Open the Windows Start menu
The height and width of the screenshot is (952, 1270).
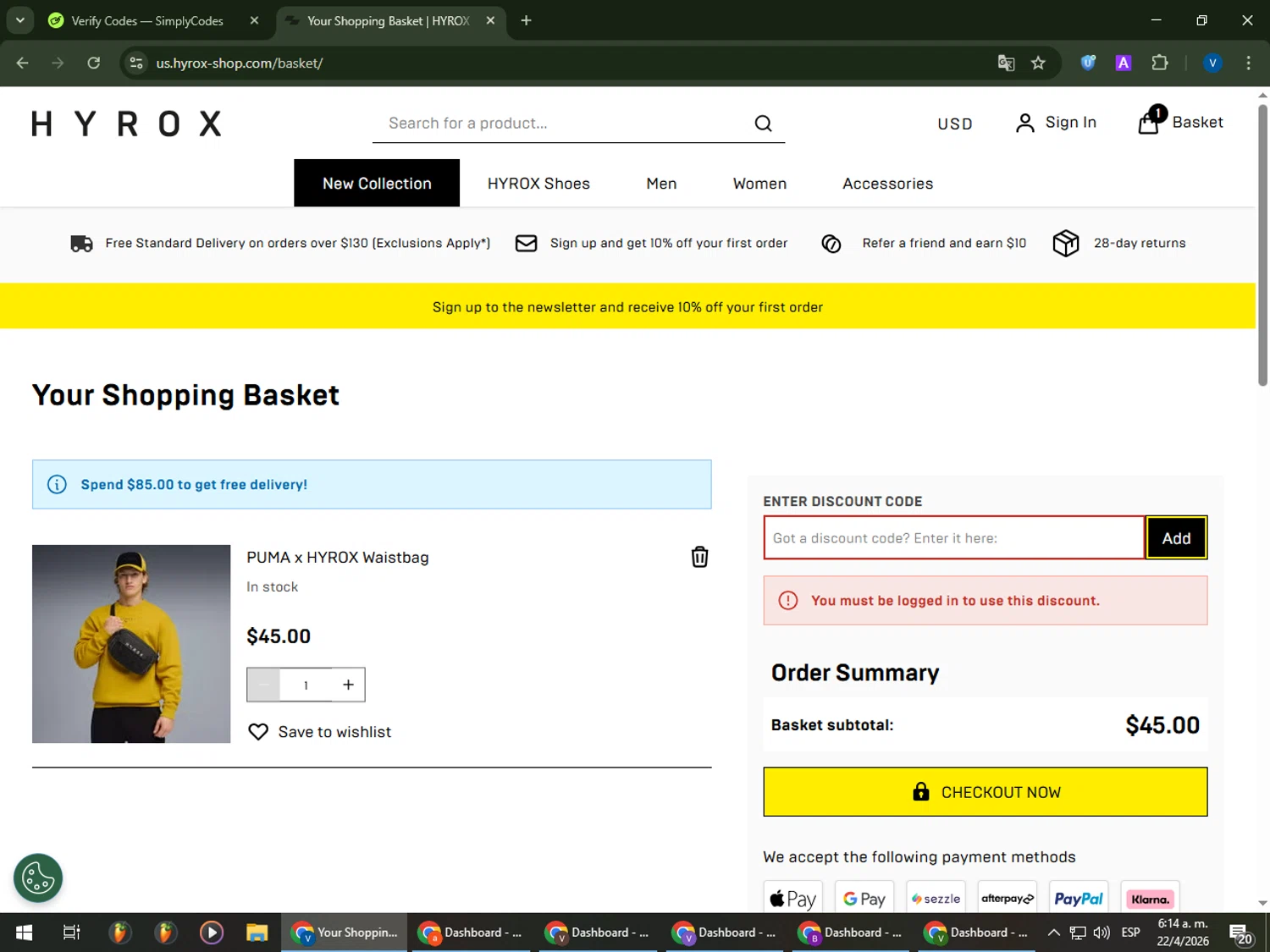(24, 933)
